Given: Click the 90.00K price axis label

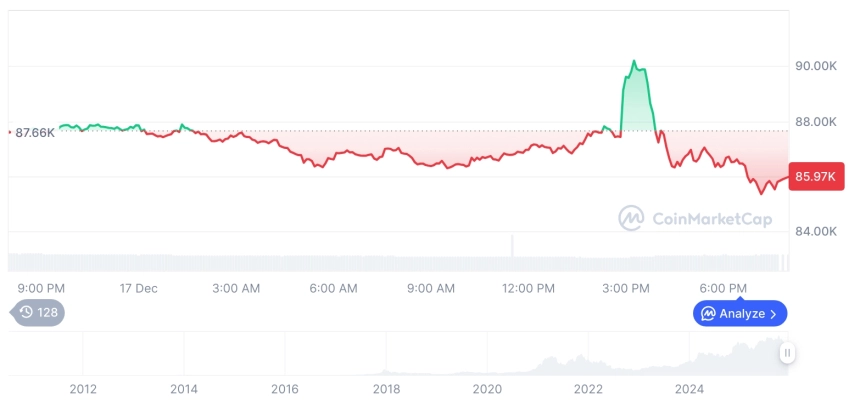Looking at the screenshot, I should click(815, 66).
